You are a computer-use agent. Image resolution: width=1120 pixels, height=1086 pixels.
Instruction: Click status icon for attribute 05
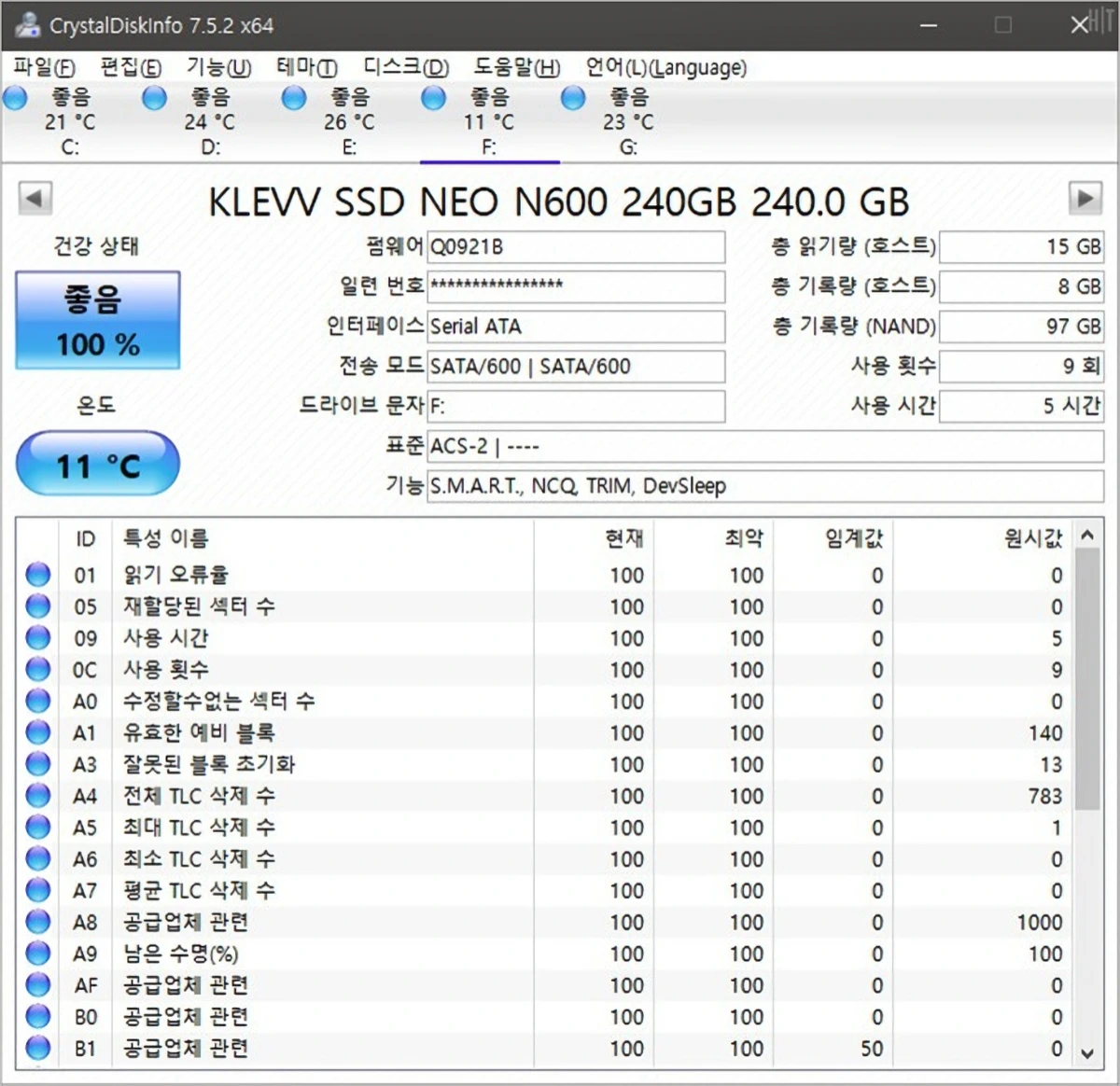(x=38, y=606)
